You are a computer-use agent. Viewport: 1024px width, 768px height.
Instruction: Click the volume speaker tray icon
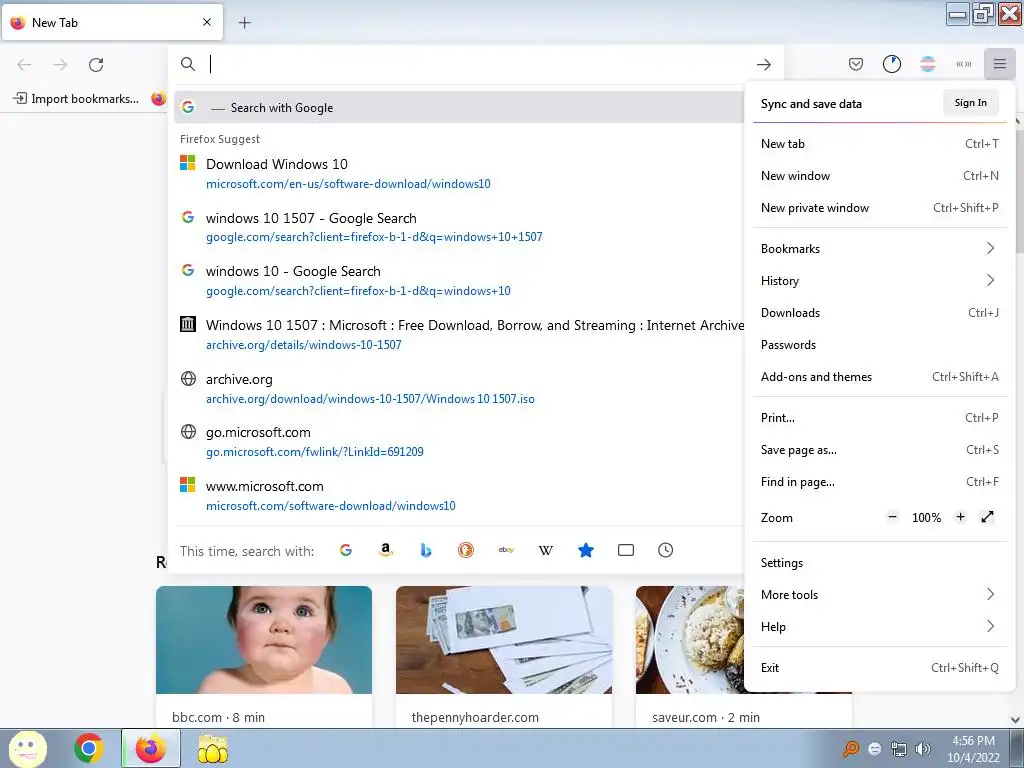pos(923,749)
